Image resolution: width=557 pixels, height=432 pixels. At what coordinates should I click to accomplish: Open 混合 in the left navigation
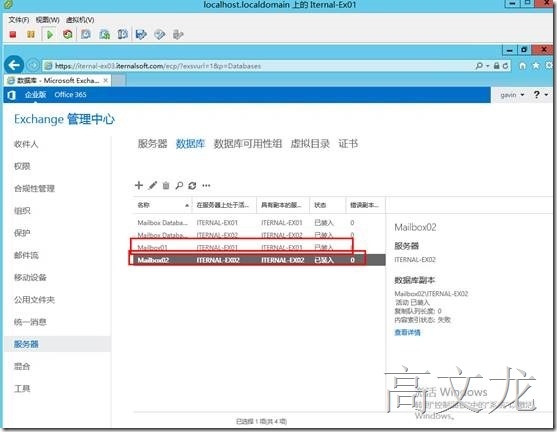pos(22,366)
